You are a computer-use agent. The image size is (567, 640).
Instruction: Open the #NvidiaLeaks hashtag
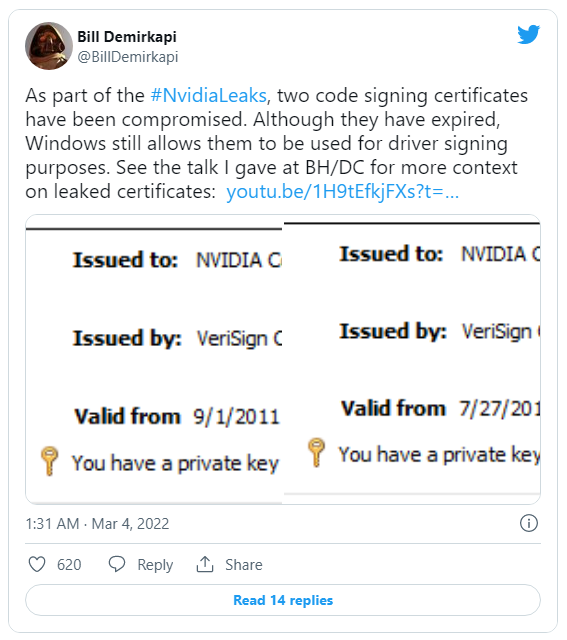[209, 96]
